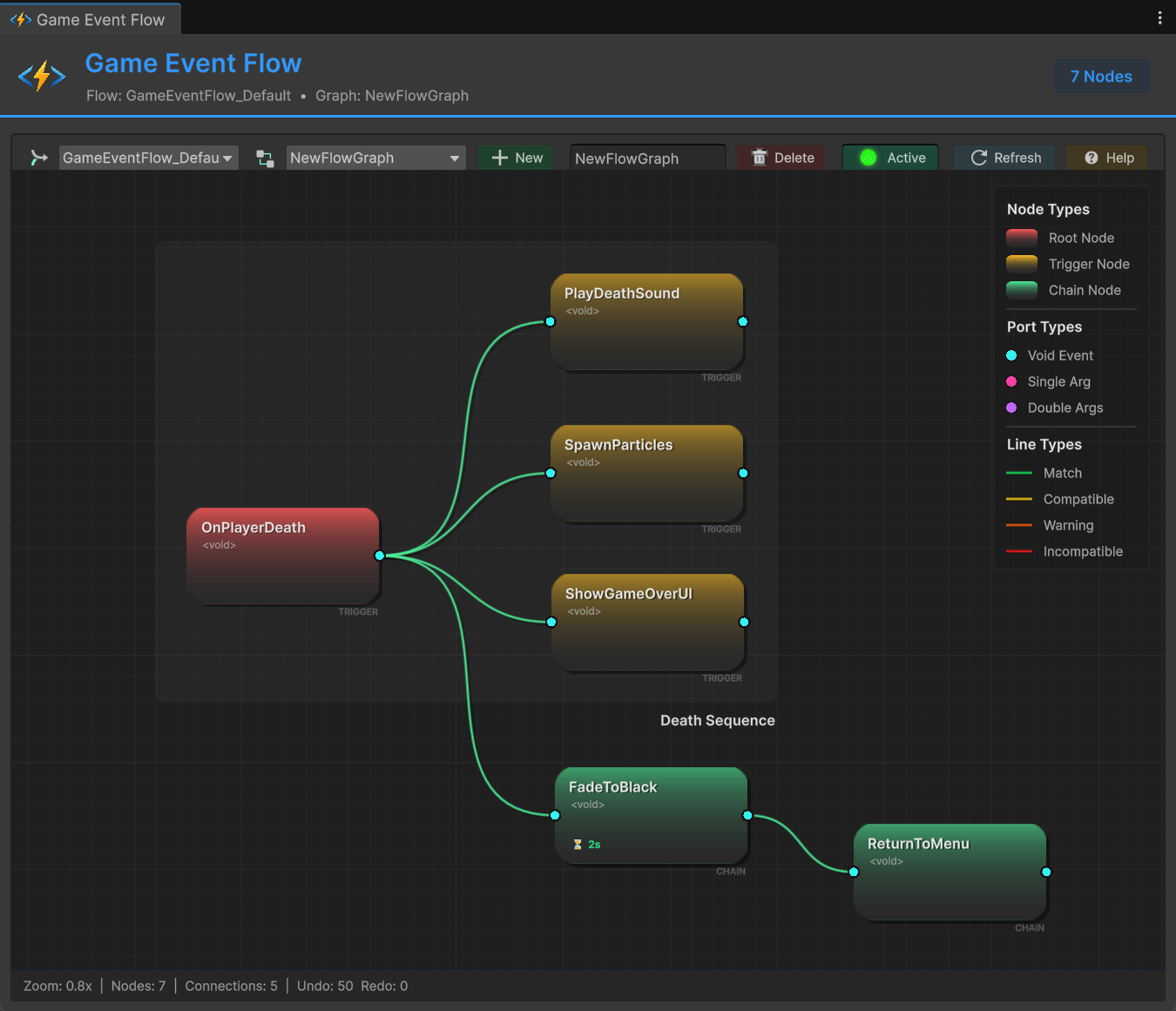This screenshot has width=1176, height=1011.
Task: Click the Match green line icon under Line Types
Action: click(1019, 473)
